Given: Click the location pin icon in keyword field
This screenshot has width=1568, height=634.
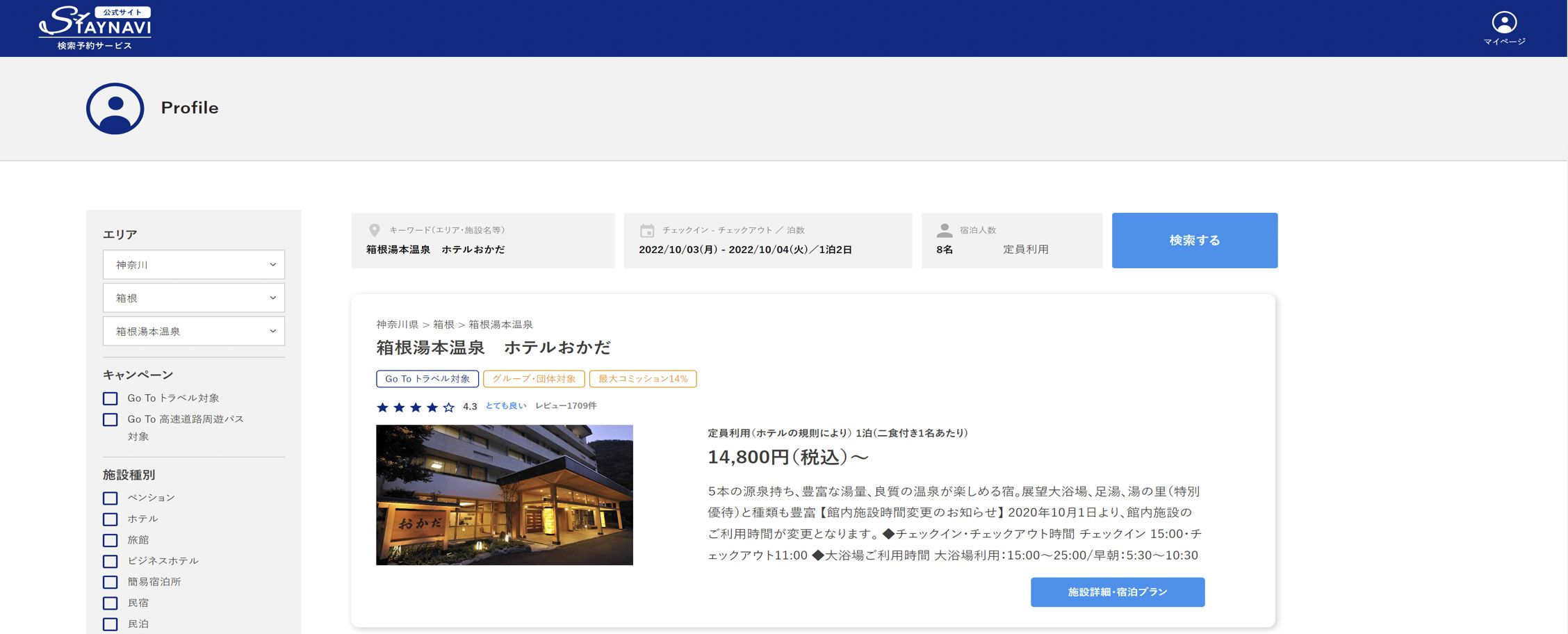Looking at the screenshot, I should point(374,230).
